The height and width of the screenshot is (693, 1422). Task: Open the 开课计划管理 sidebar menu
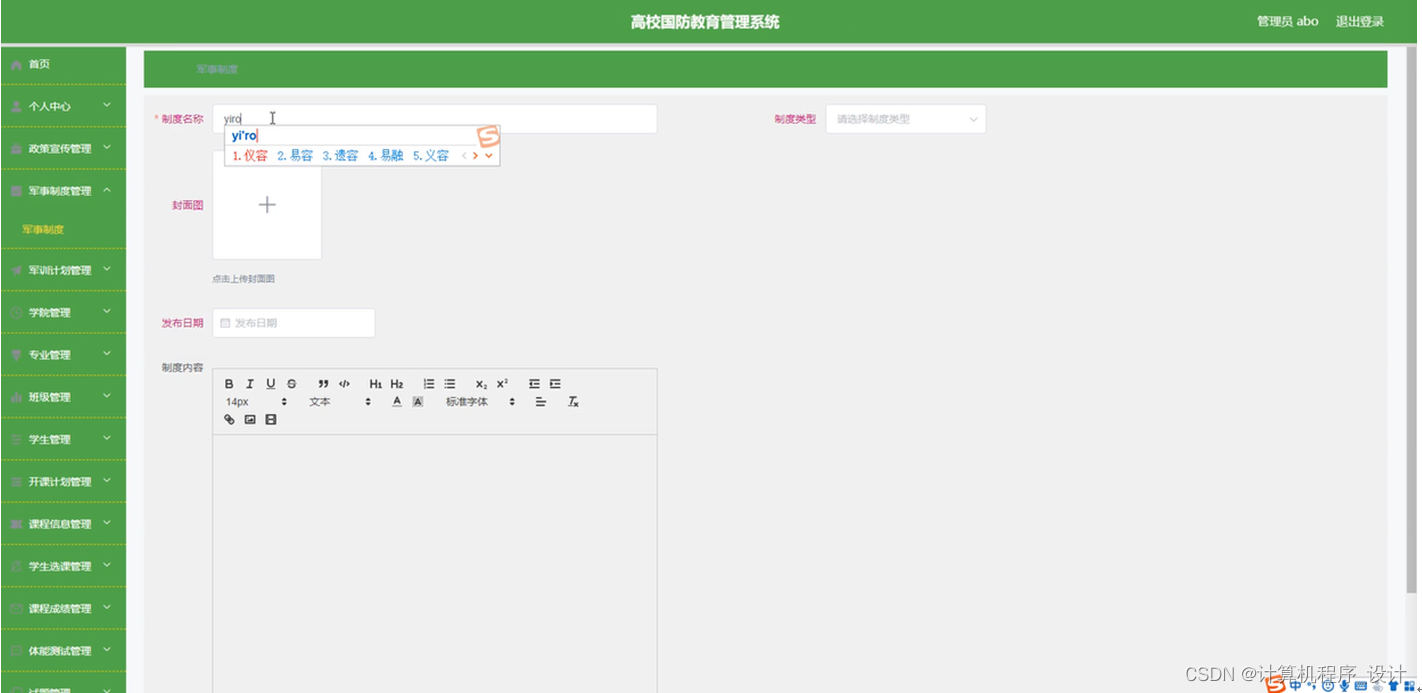coord(64,481)
